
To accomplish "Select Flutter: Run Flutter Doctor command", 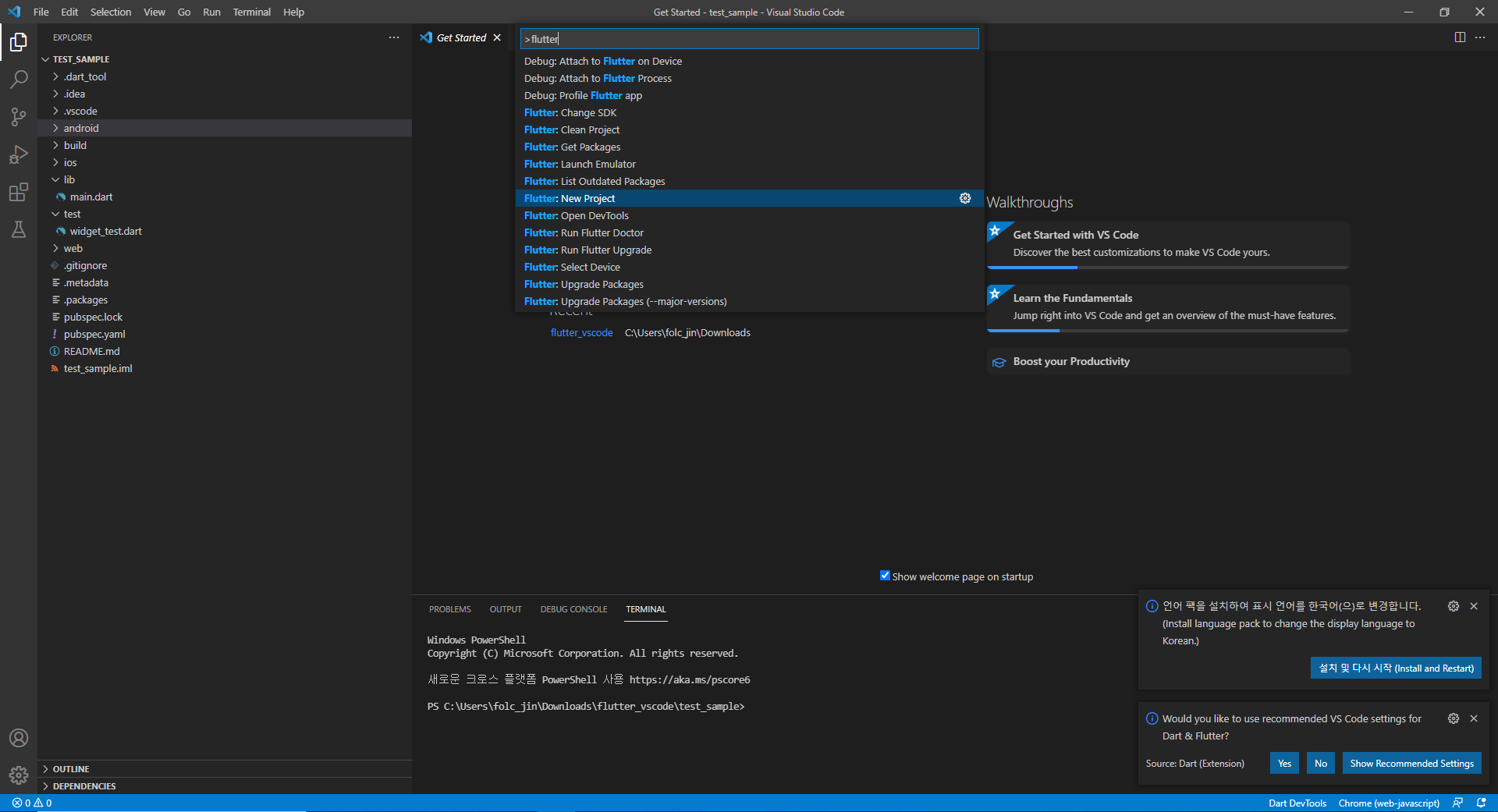I will coord(750,232).
